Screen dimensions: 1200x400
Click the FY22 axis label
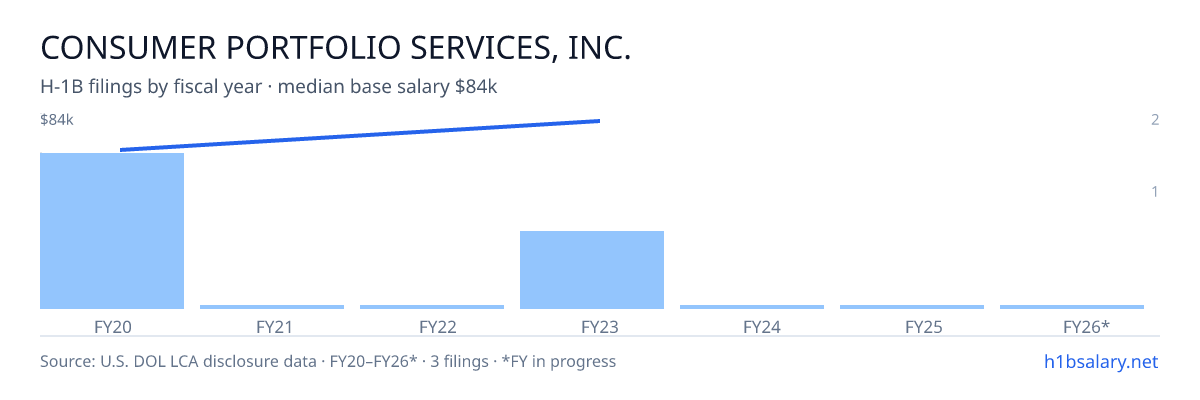(432, 326)
